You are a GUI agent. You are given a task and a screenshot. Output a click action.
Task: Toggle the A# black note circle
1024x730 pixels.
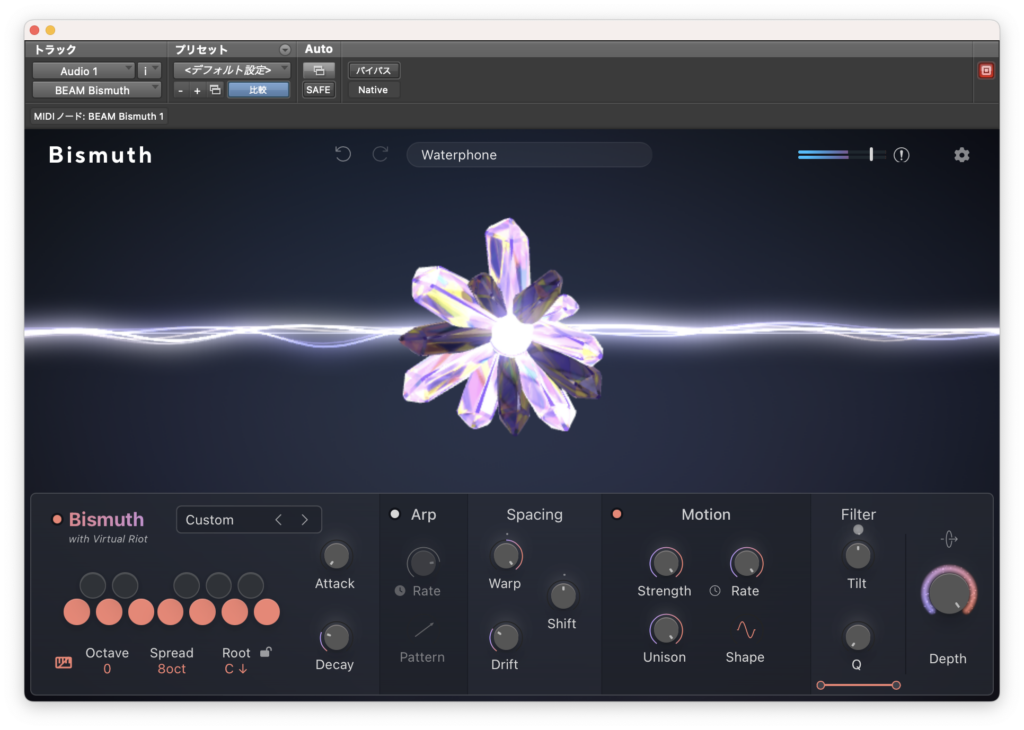pos(250,585)
